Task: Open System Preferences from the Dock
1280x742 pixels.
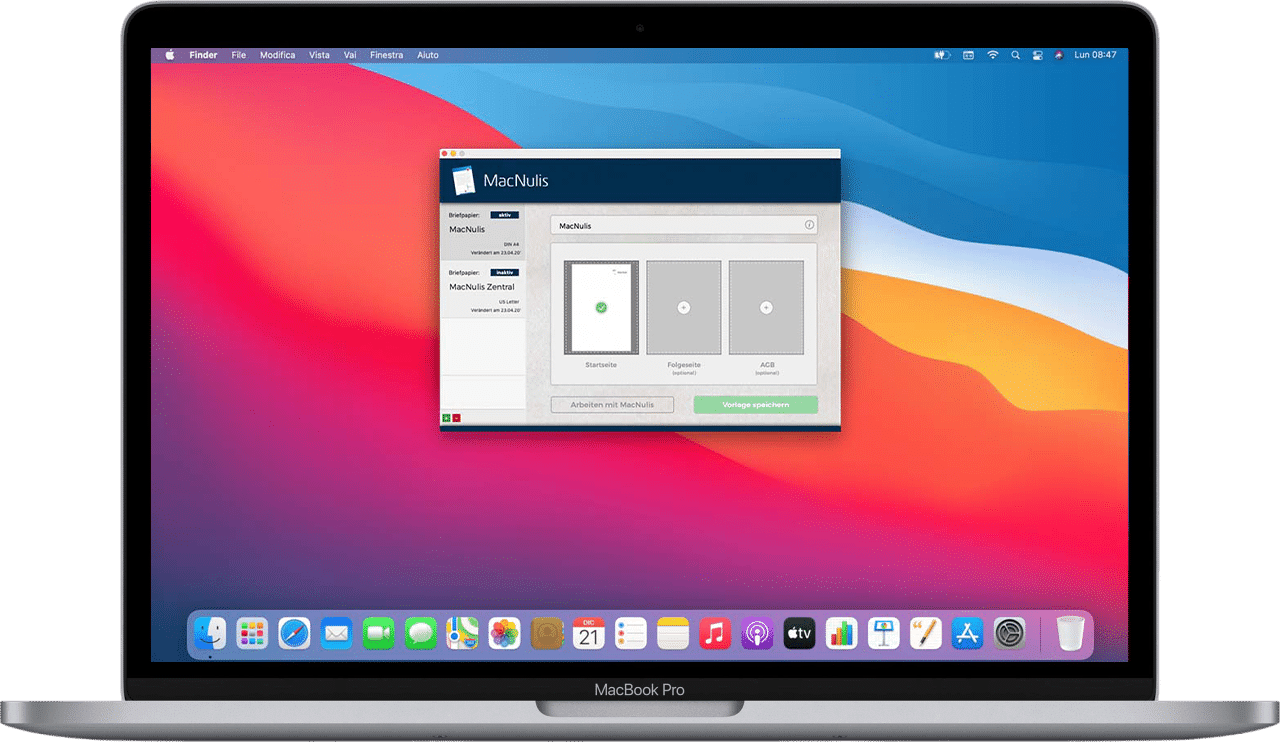Action: pyautogui.click(x=1010, y=633)
